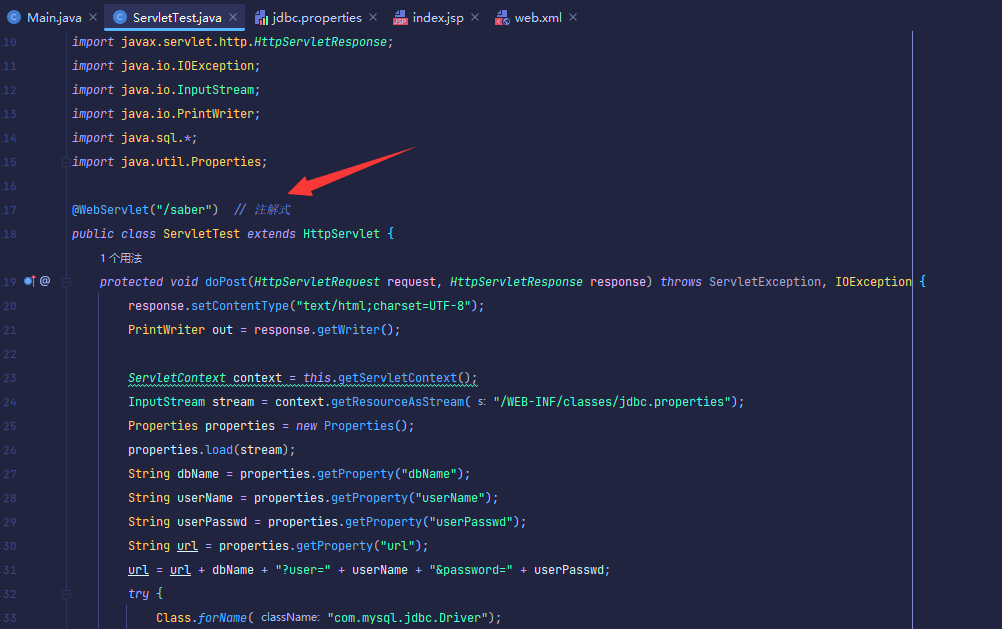Image resolution: width=1002 pixels, height=629 pixels.
Task: Click the XML file icon on web.xml tab
Action: 502,18
